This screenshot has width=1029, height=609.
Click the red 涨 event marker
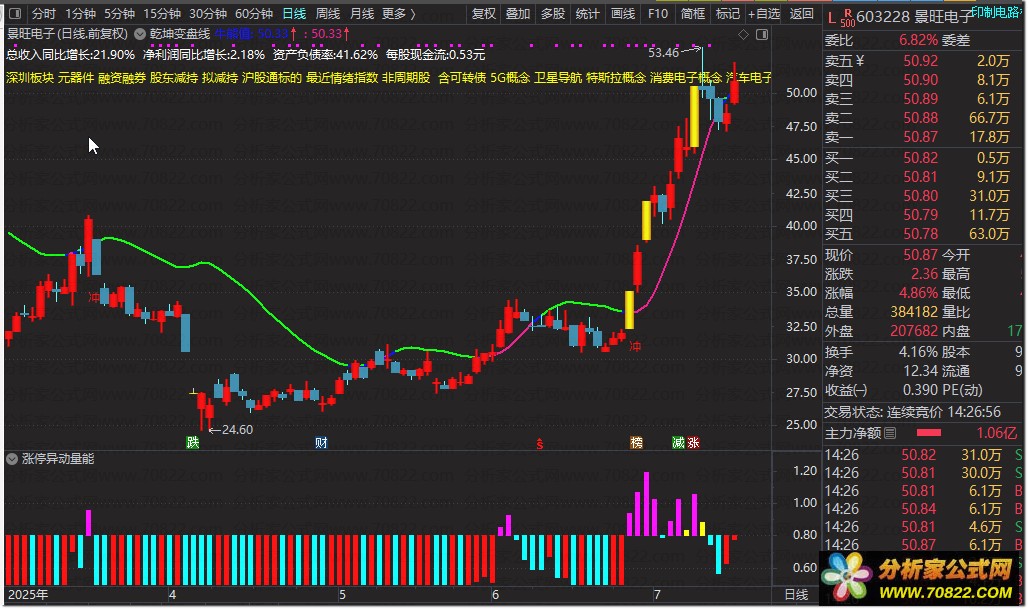694,442
